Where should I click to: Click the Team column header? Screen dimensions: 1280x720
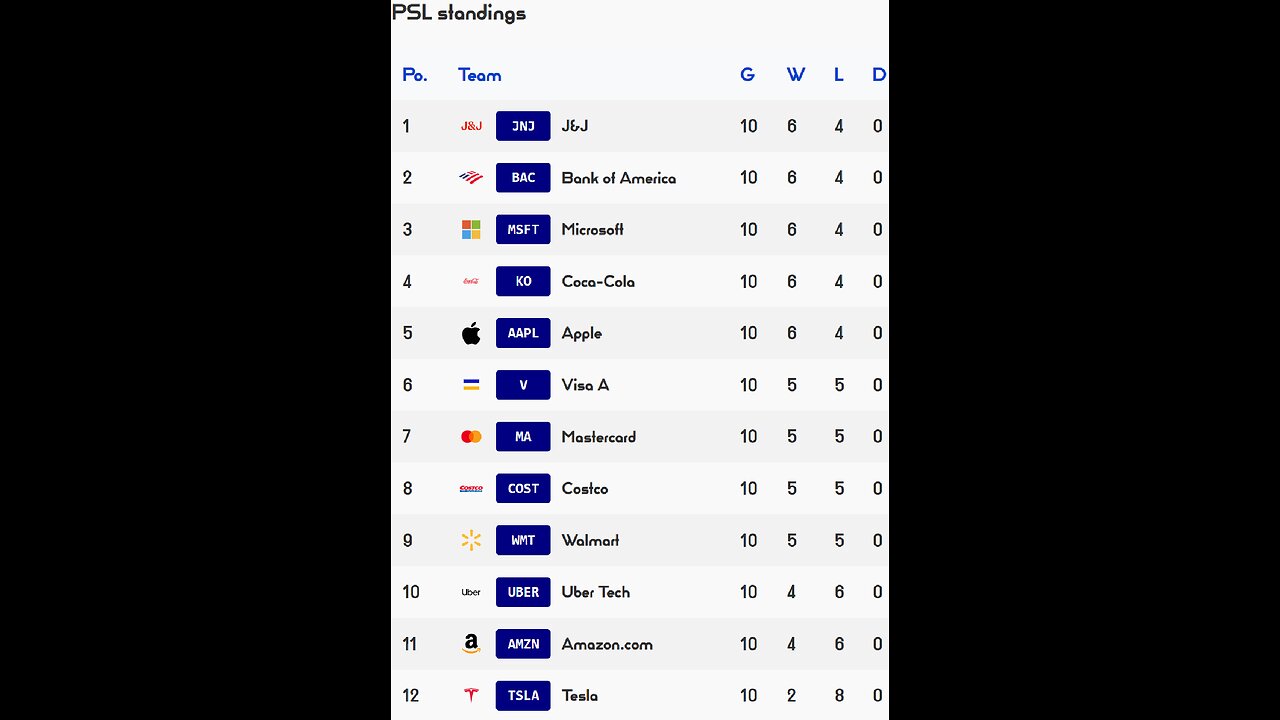point(480,75)
